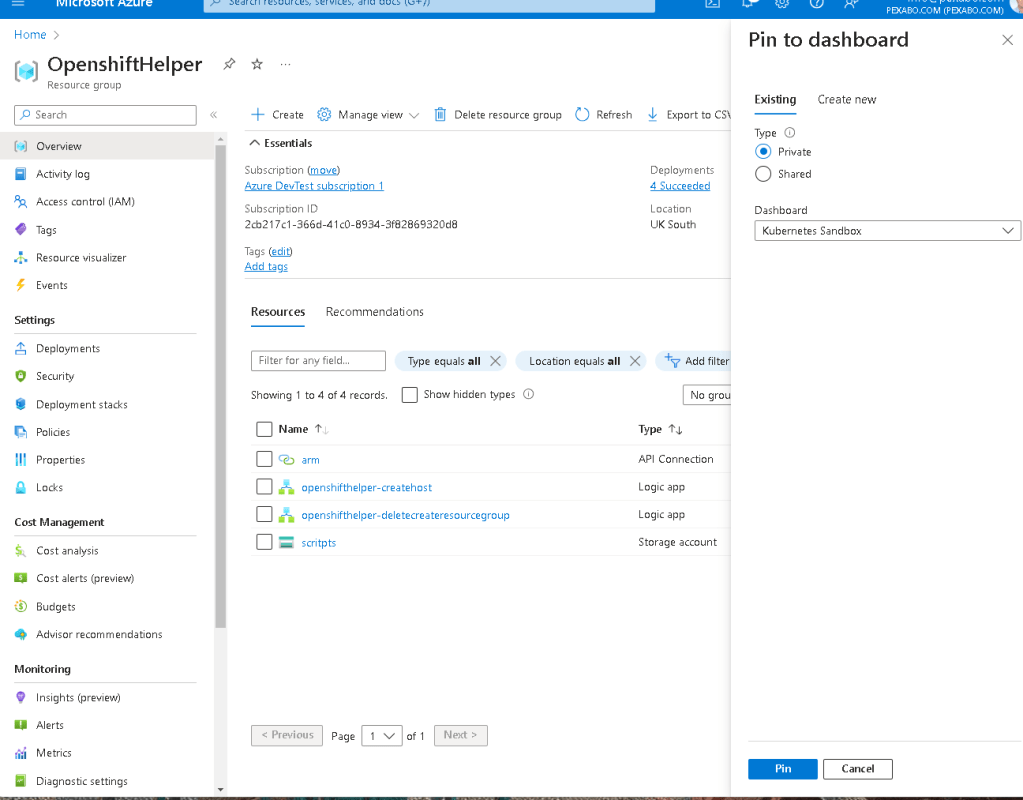Image resolution: width=1023 pixels, height=800 pixels.
Task: Pin OpenshiftHelper using the pushpin icon
Action: coord(229,64)
